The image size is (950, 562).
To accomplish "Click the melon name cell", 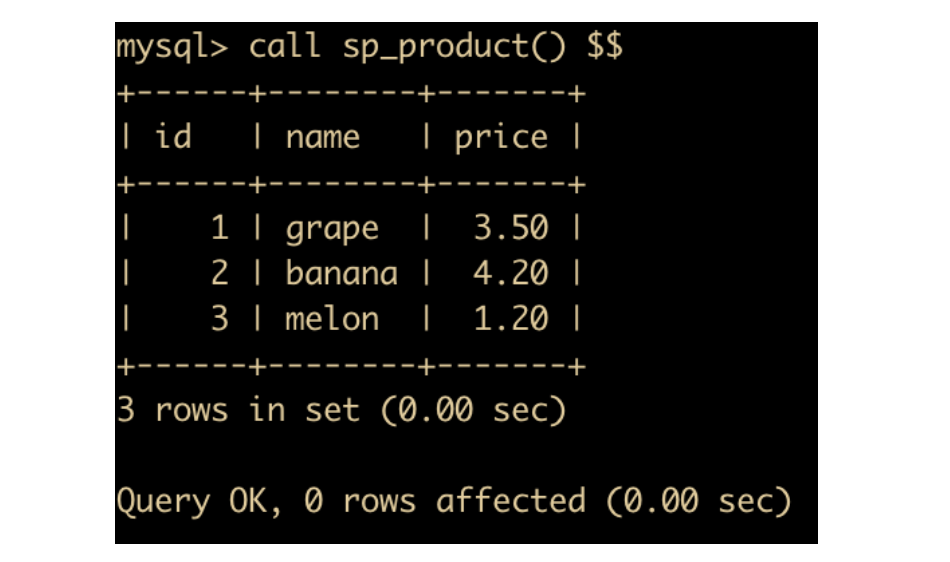I will point(332,319).
